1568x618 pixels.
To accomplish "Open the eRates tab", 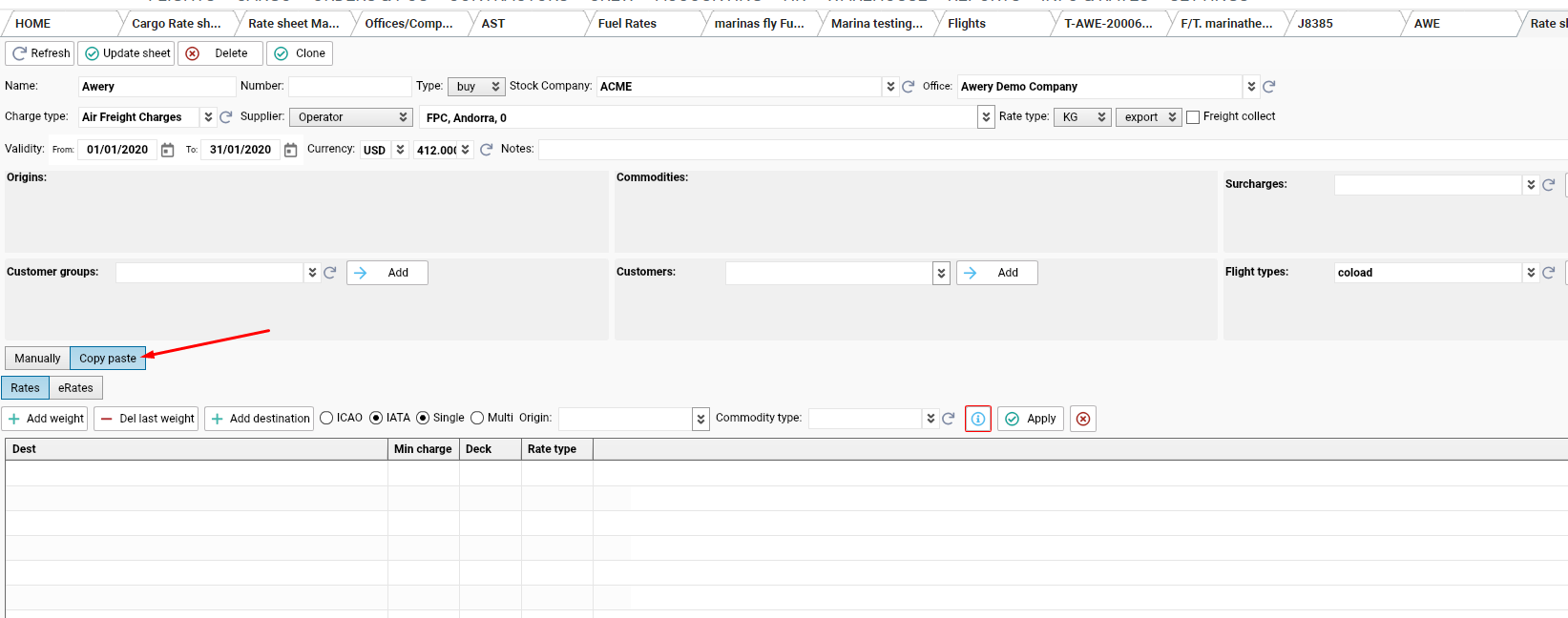I will pos(75,388).
